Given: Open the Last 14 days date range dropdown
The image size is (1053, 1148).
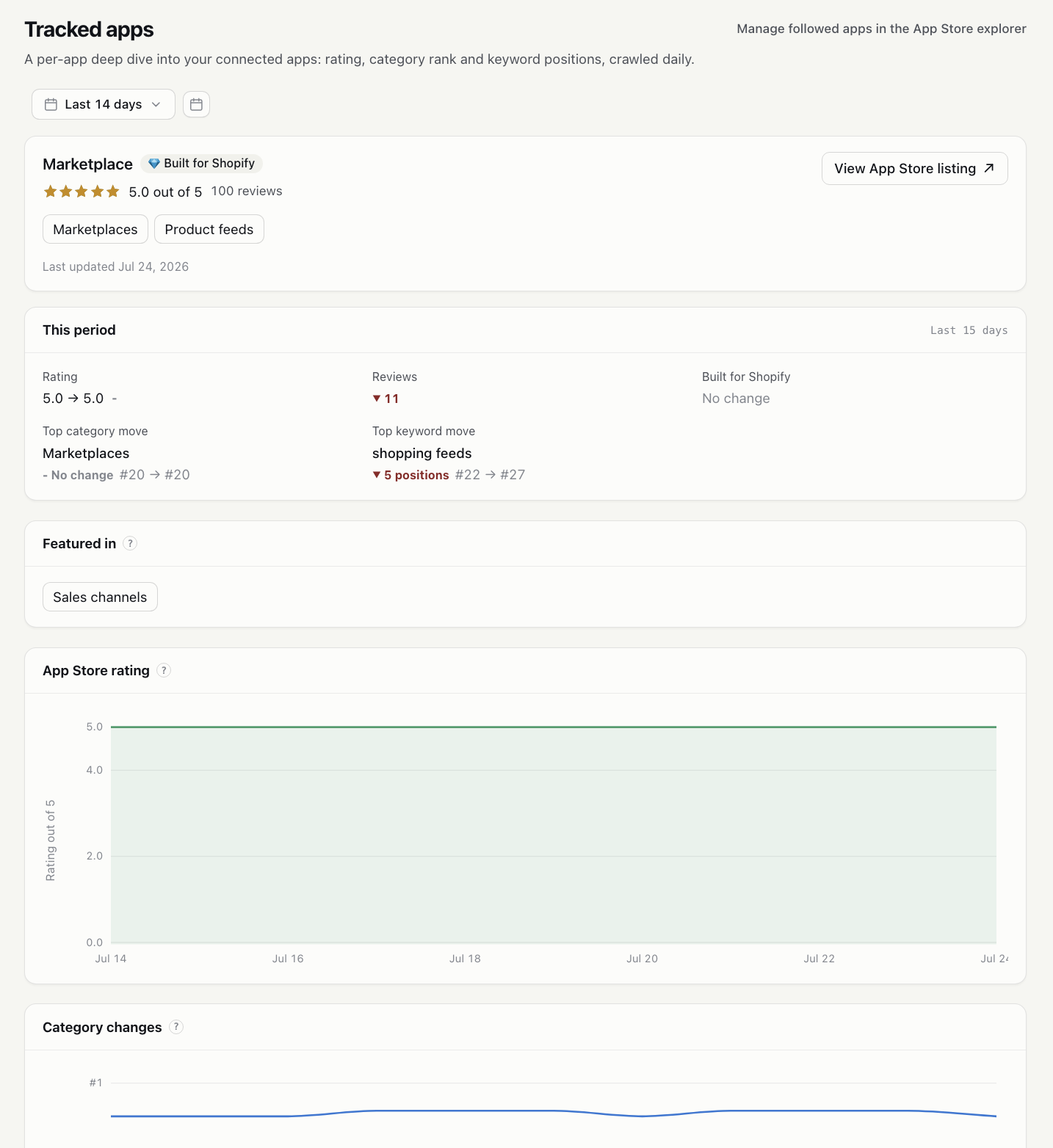Looking at the screenshot, I should click(x=104, y=104).
